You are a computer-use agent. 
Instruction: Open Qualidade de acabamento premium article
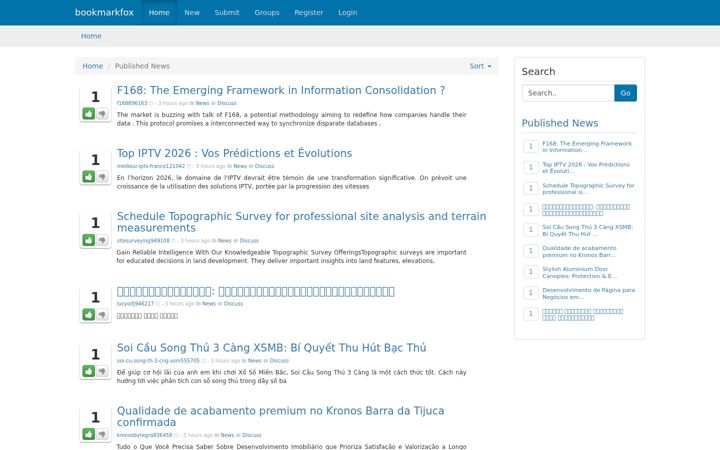281,416
